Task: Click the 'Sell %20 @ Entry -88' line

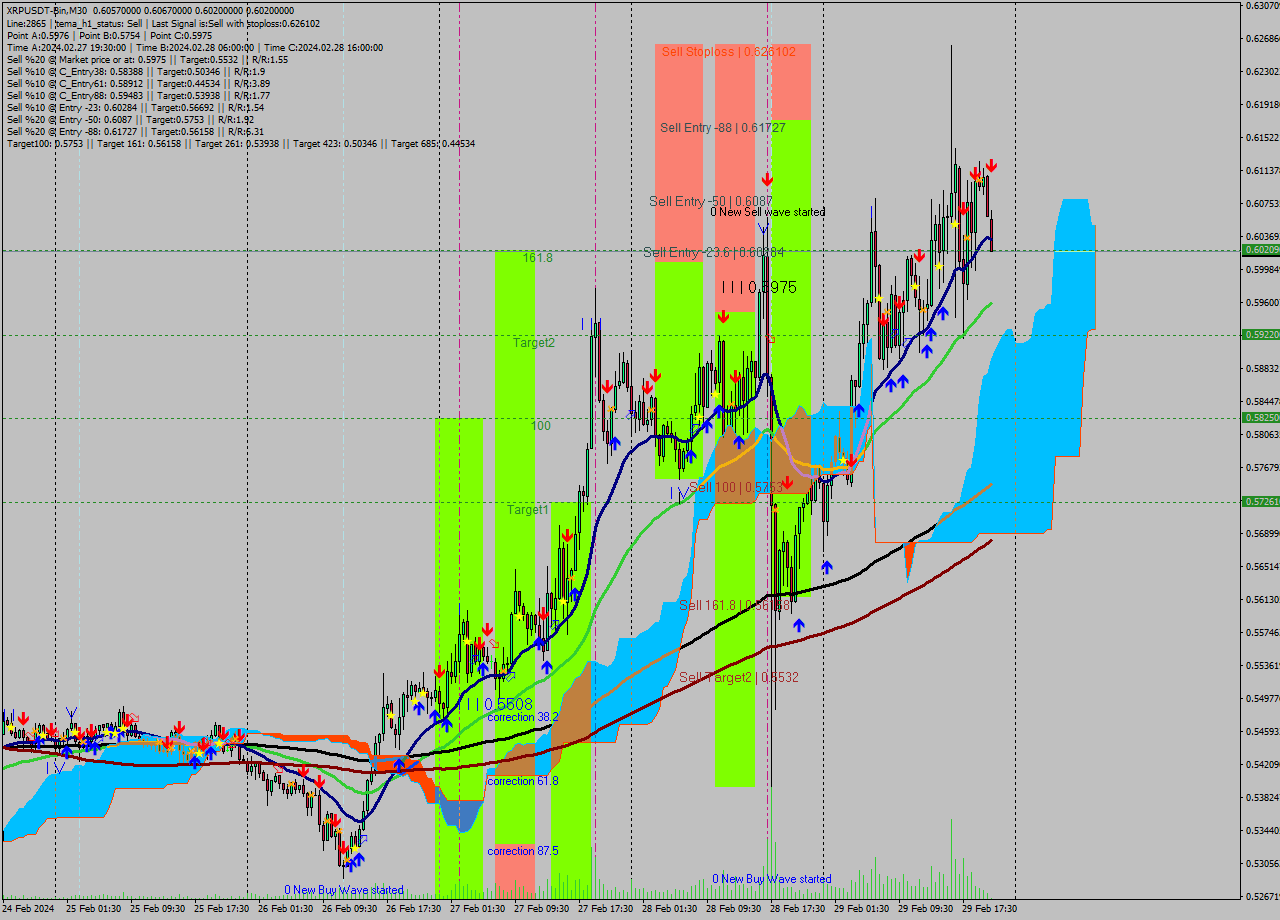Action: [135, 131]
